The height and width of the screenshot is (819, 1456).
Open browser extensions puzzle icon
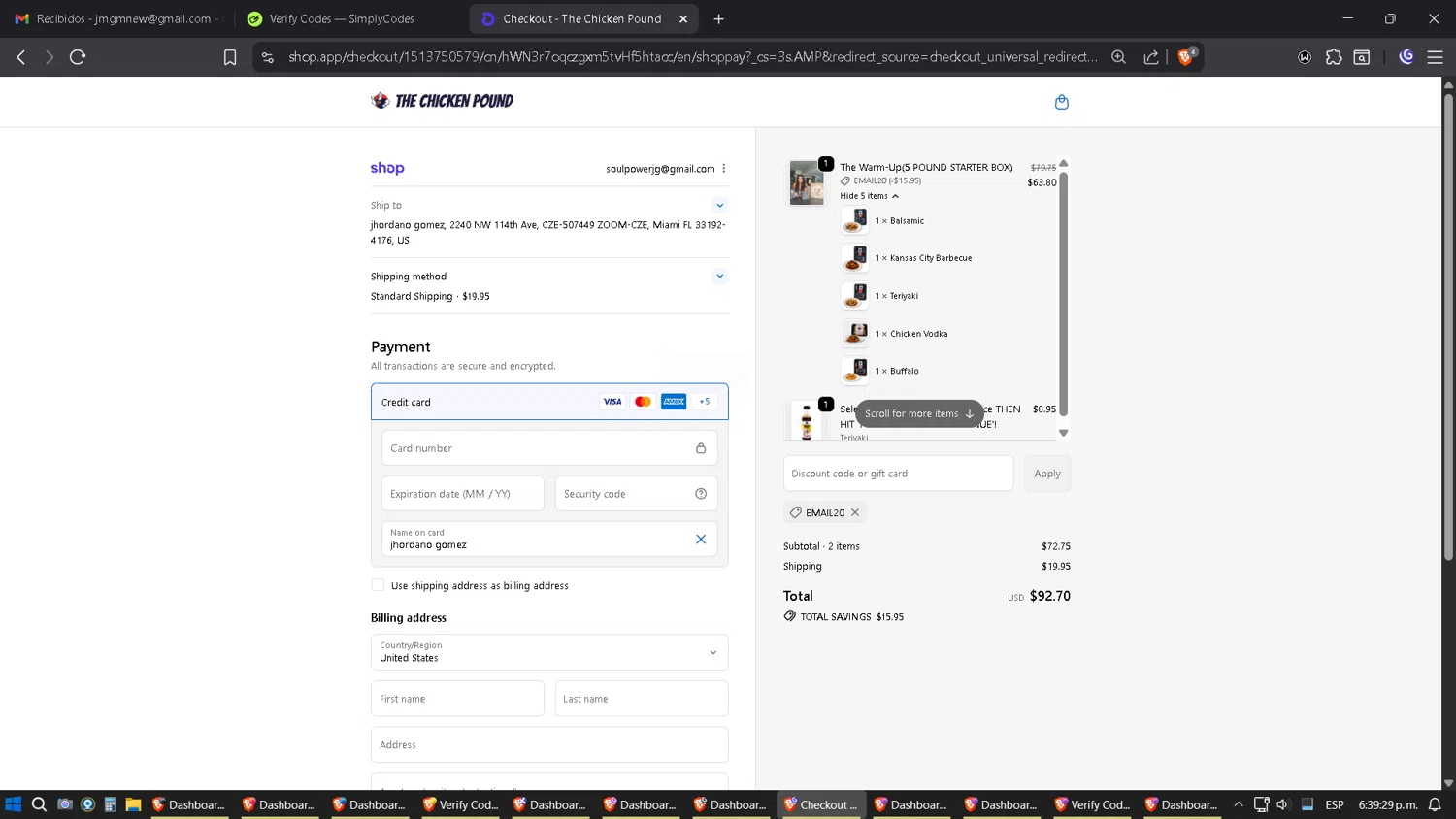(x=1334, y=57)
